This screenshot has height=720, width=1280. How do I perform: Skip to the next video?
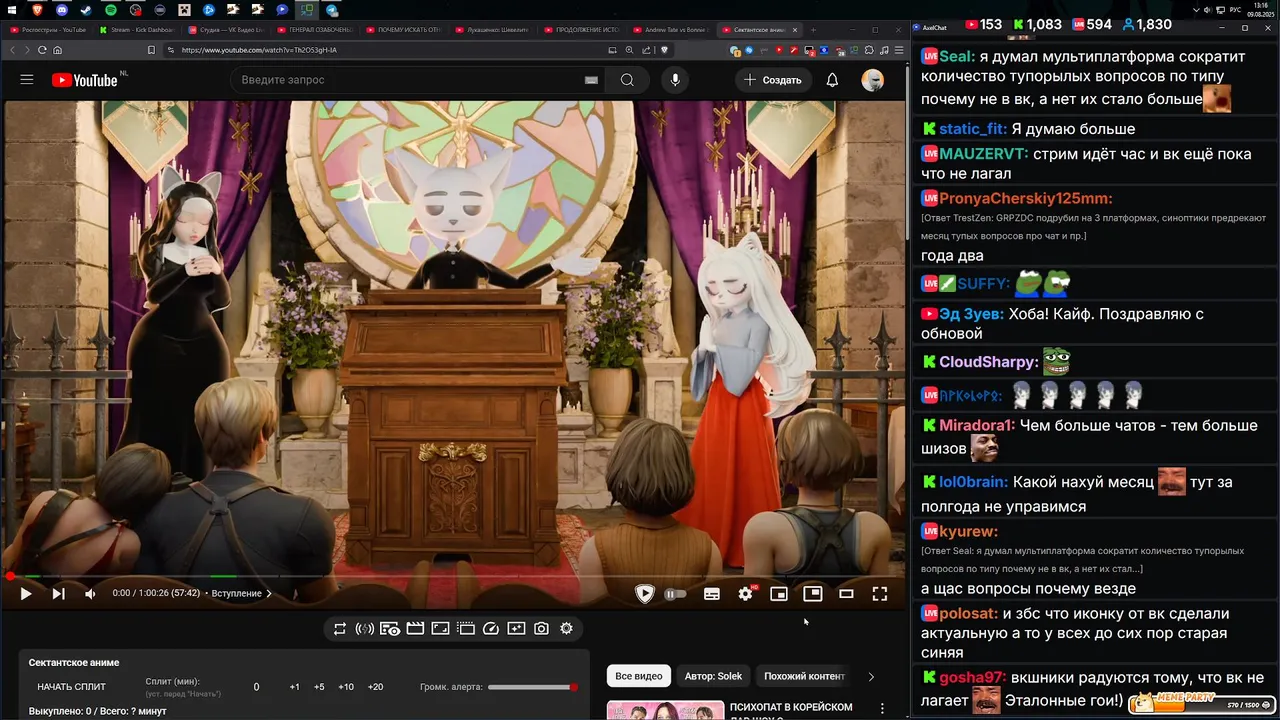click(x=58, y=594)
